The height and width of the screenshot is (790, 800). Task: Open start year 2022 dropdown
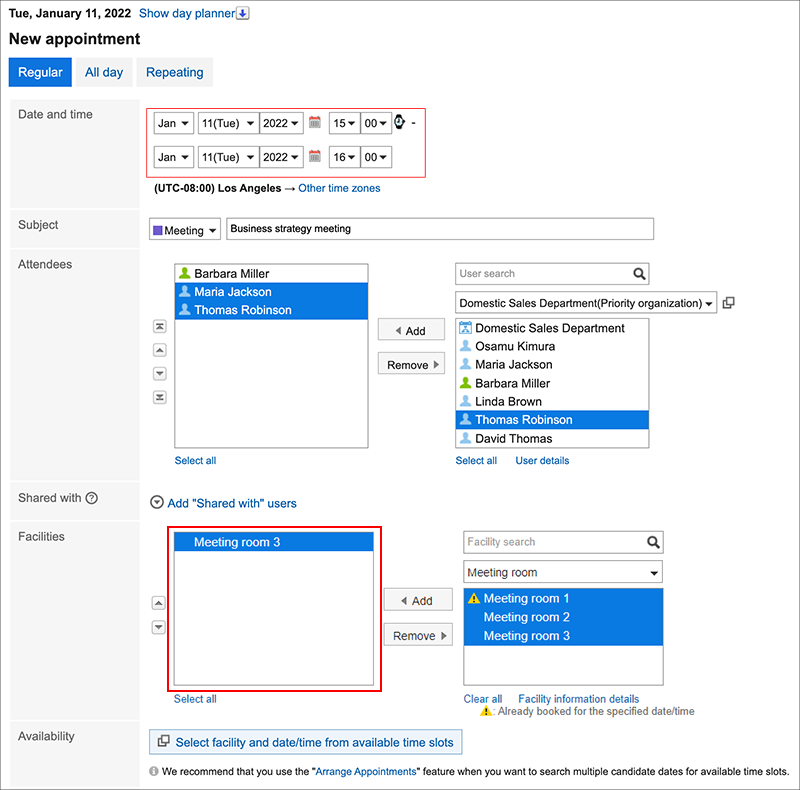pos(281,123)
